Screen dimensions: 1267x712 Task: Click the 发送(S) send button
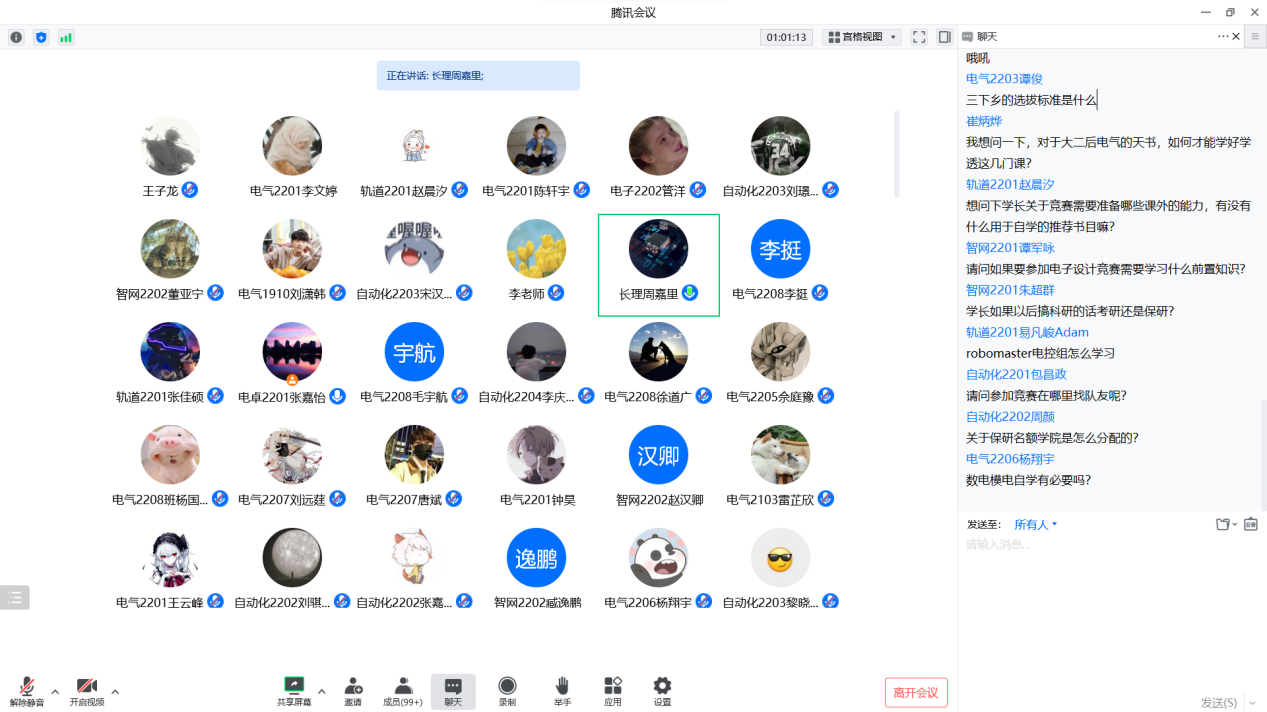(1218, 703)
